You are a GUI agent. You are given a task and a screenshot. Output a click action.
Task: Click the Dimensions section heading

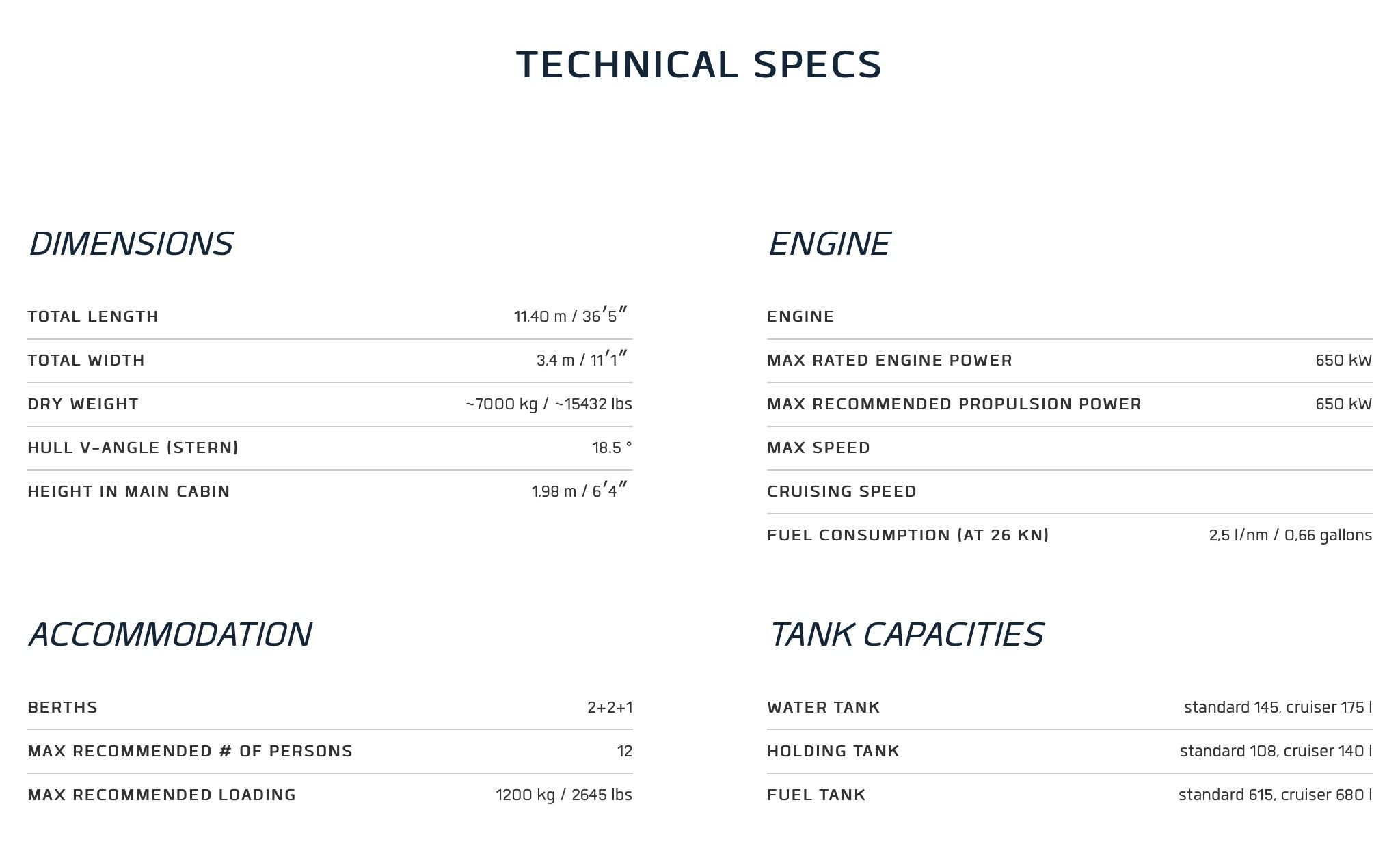click(131, 244)
